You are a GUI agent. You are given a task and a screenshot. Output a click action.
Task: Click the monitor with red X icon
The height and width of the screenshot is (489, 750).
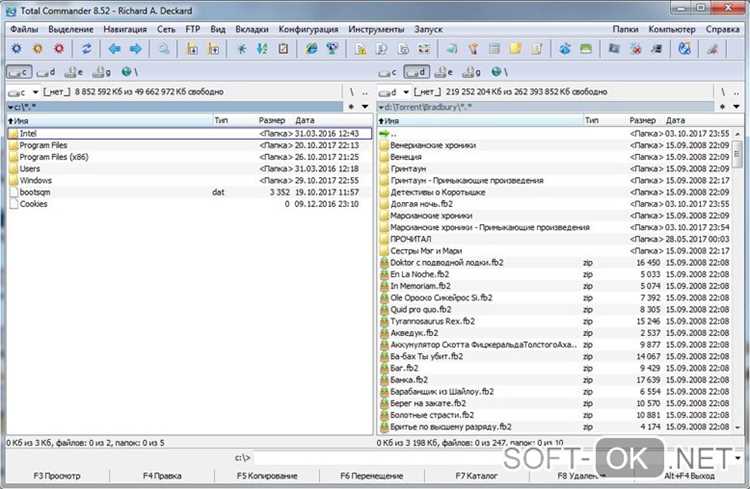coord(635,48)
